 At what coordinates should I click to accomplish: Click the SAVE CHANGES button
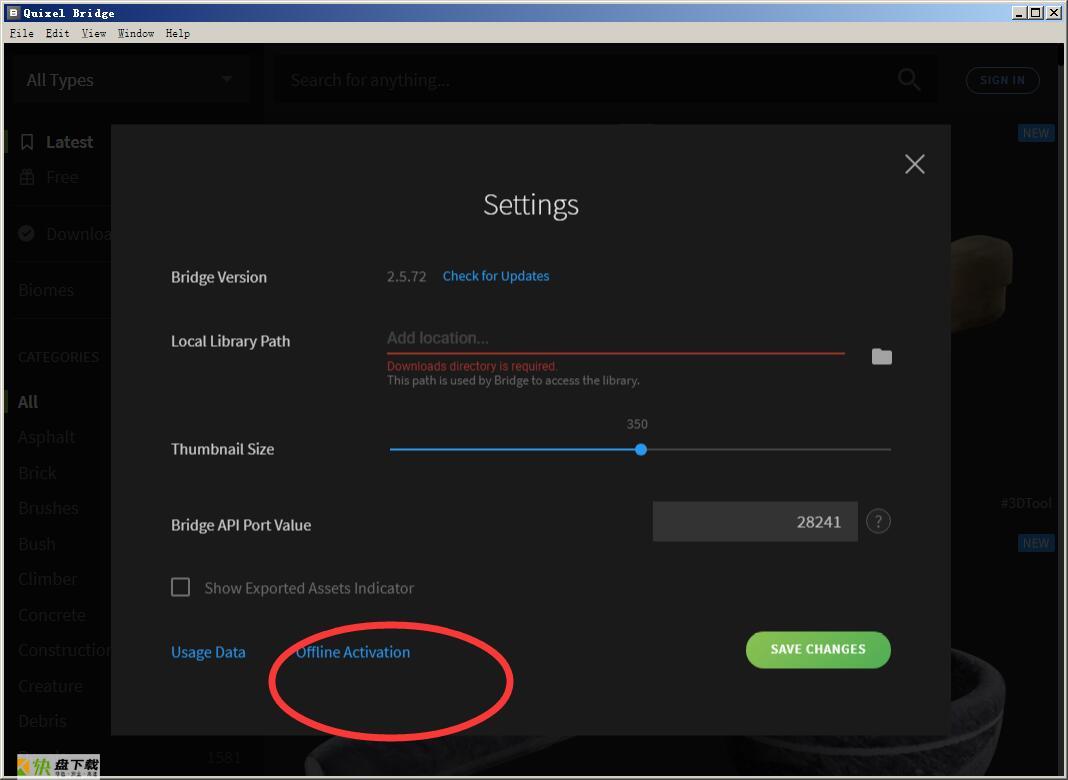pos(818,649)
